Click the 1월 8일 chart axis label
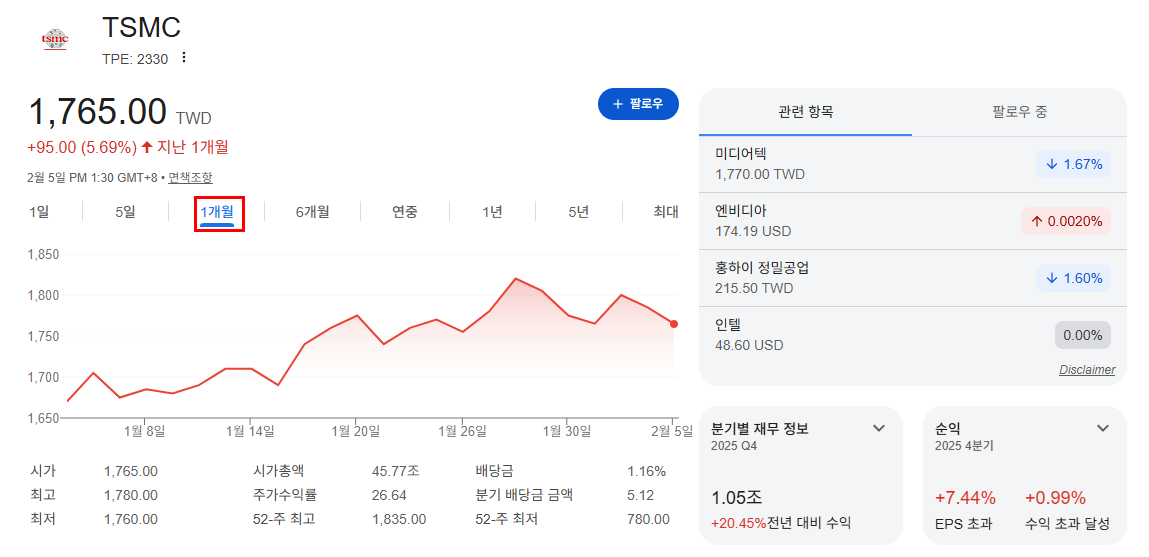Image resolution: width=1149 pixels, height=557 pixels. pos(144,431)
